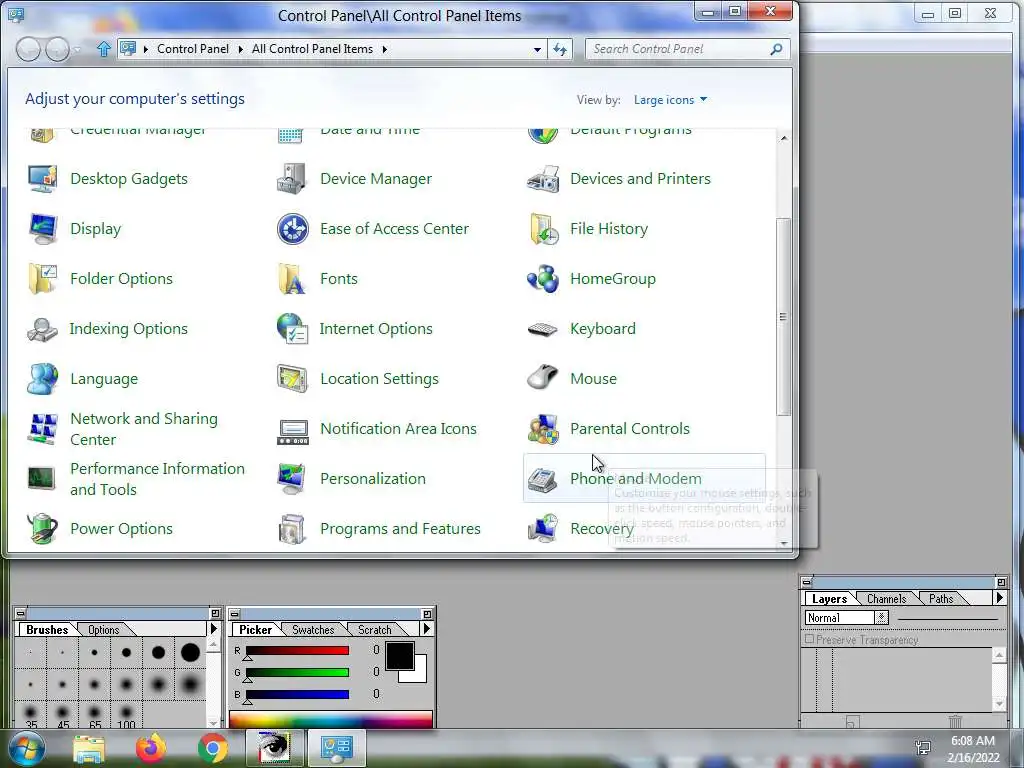Click the up arrow navigation button
Screen dimensions: 1024x768
[103, 49]
